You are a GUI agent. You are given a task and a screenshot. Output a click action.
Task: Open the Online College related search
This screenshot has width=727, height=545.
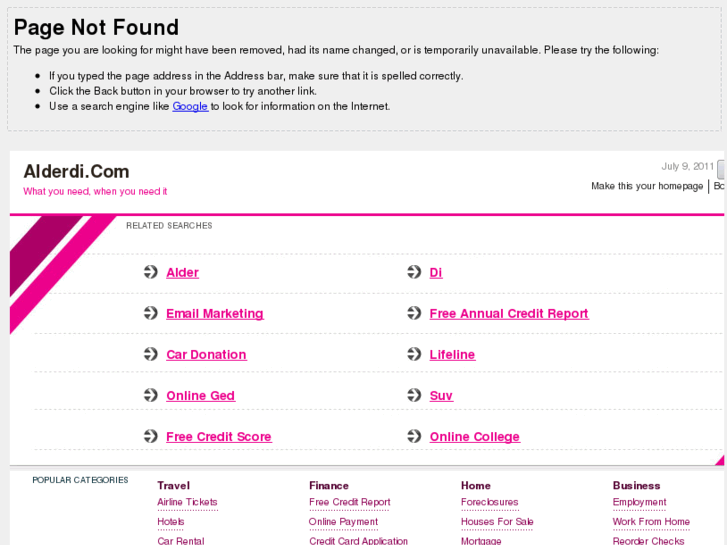click(x=474, y=436)
